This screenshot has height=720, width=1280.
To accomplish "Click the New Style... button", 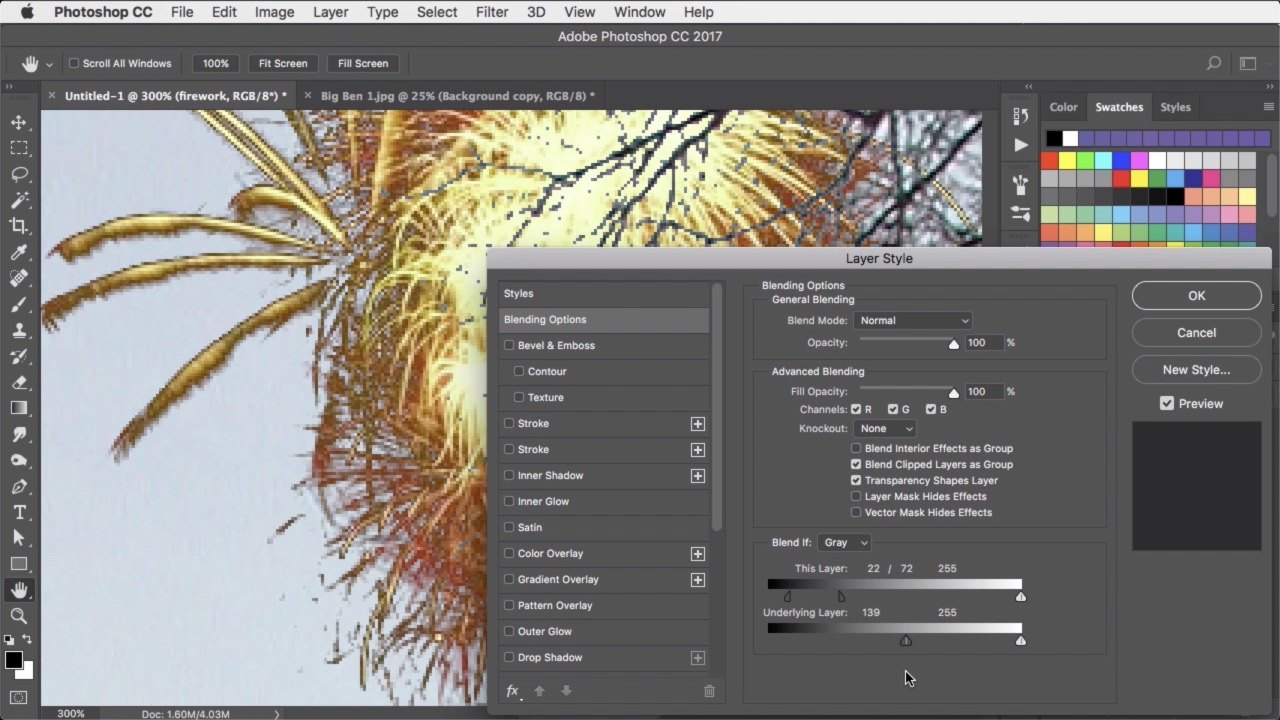I will point(1196,369).
